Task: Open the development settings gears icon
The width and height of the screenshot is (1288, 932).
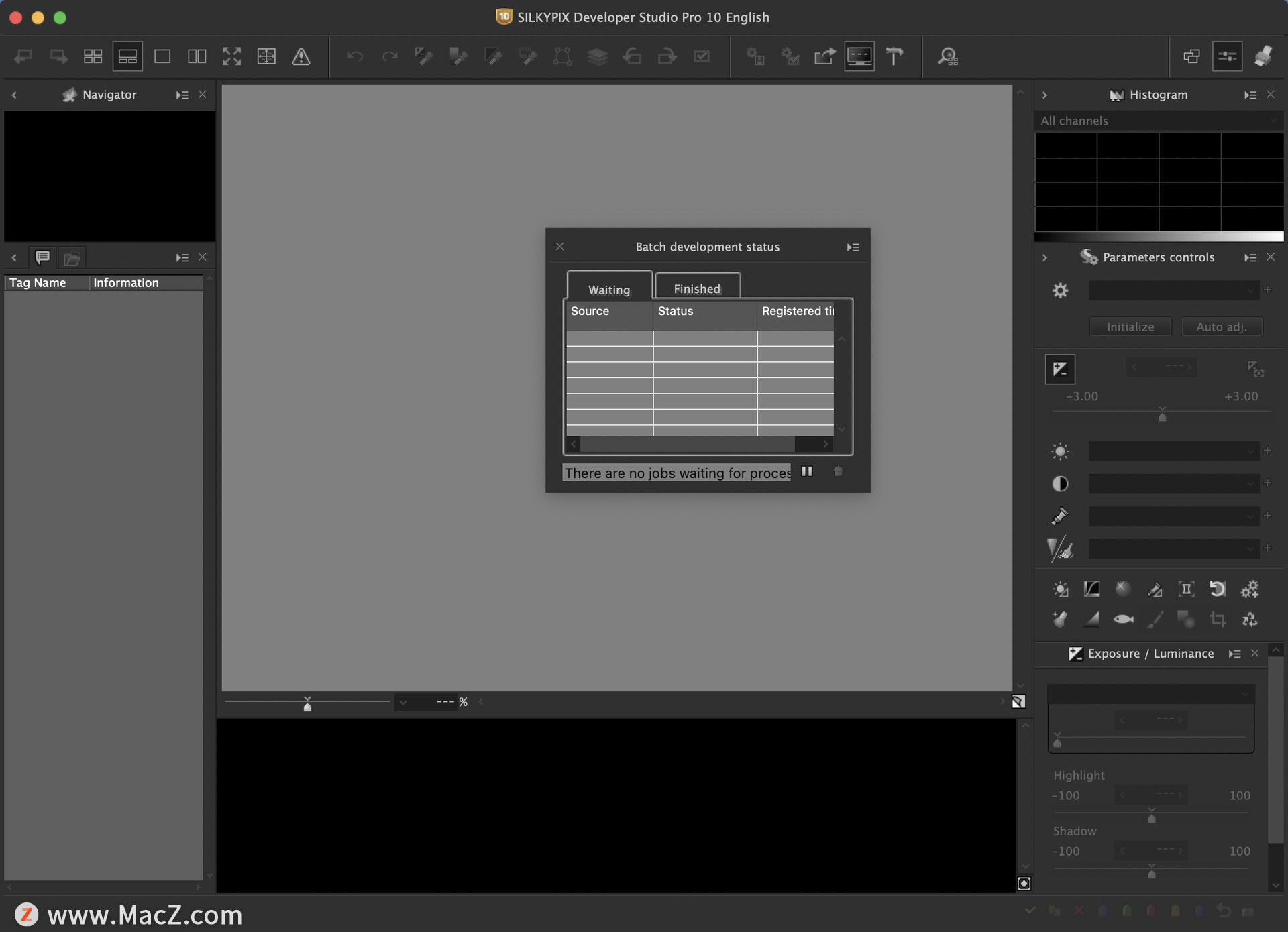Action: pyautogui.click(x=1250, y=589)
